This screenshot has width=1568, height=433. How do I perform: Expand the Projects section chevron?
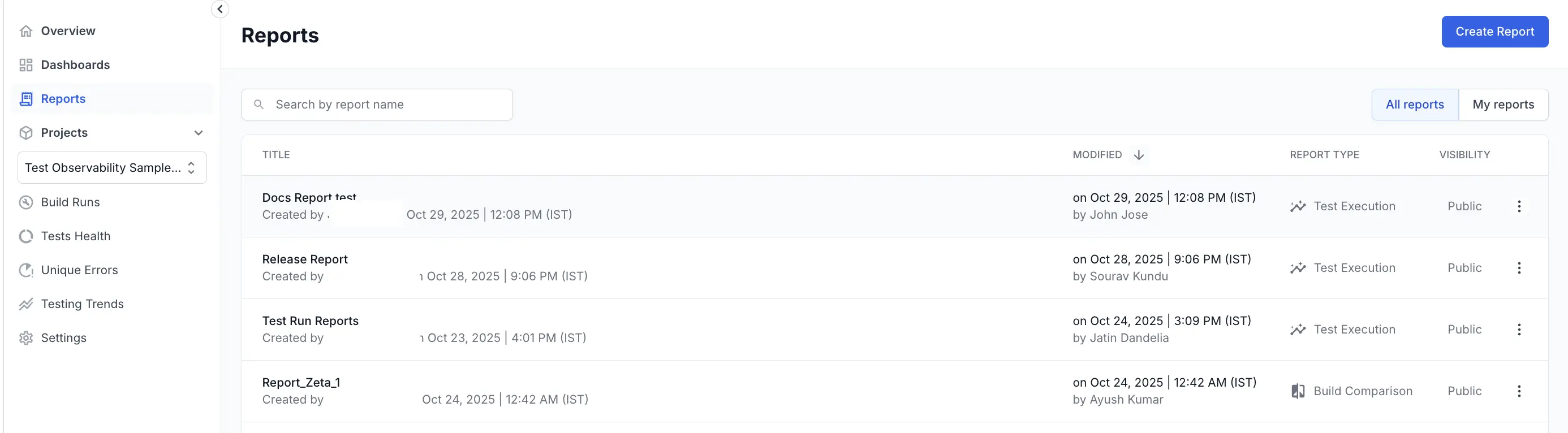point(199,133)
